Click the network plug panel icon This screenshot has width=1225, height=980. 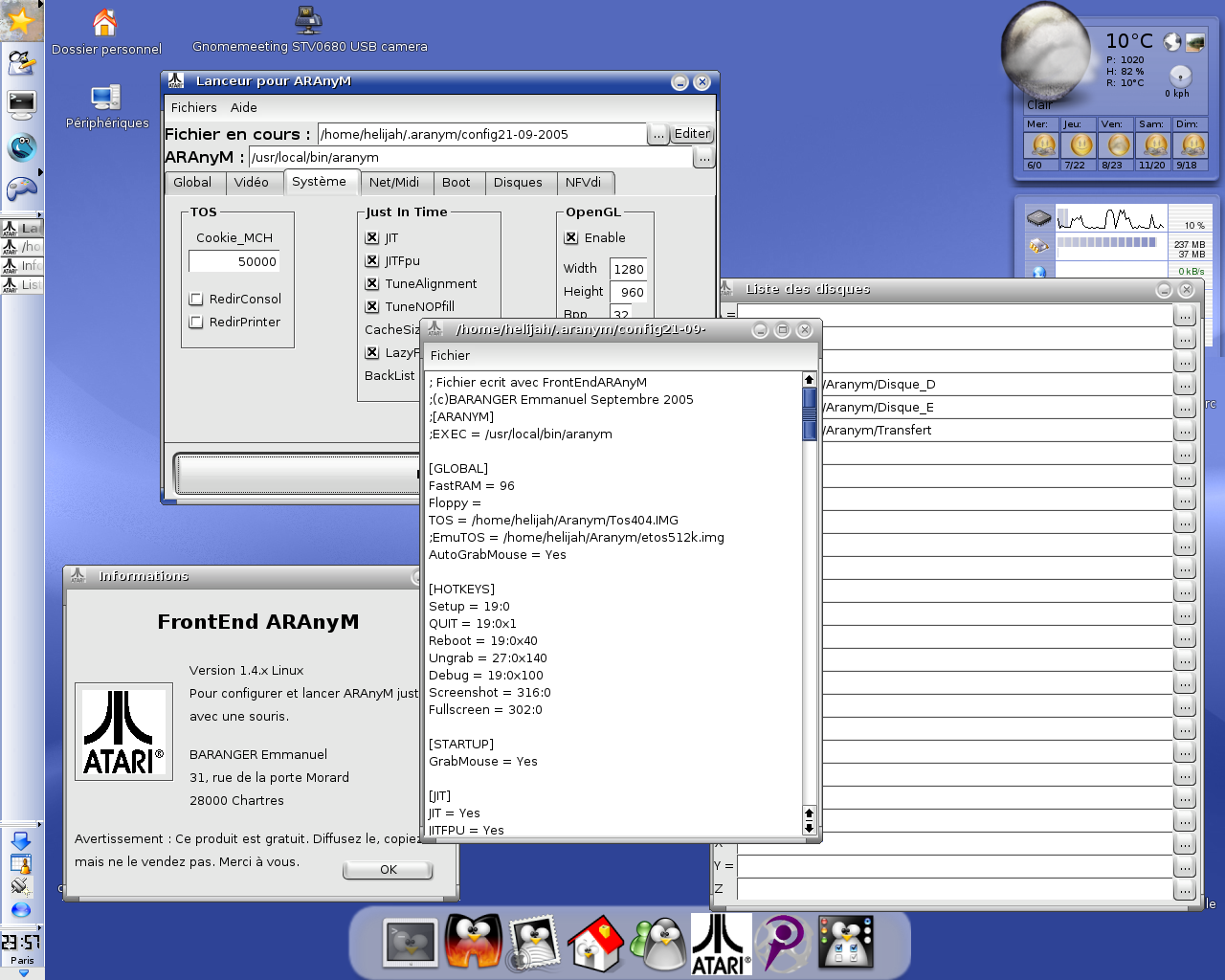click(21, 887)
